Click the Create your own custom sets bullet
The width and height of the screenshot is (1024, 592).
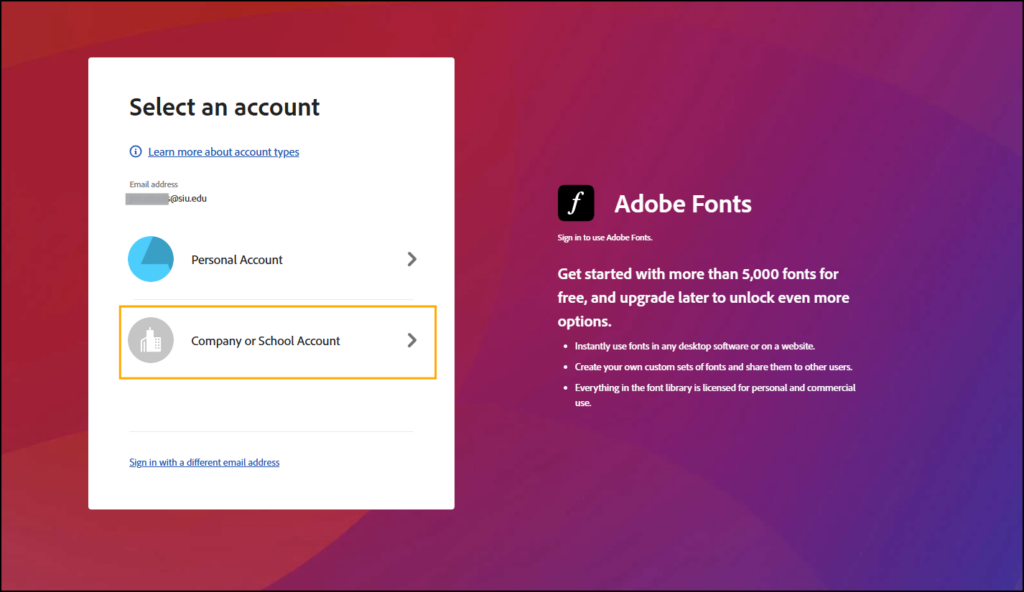click(713, 367)
